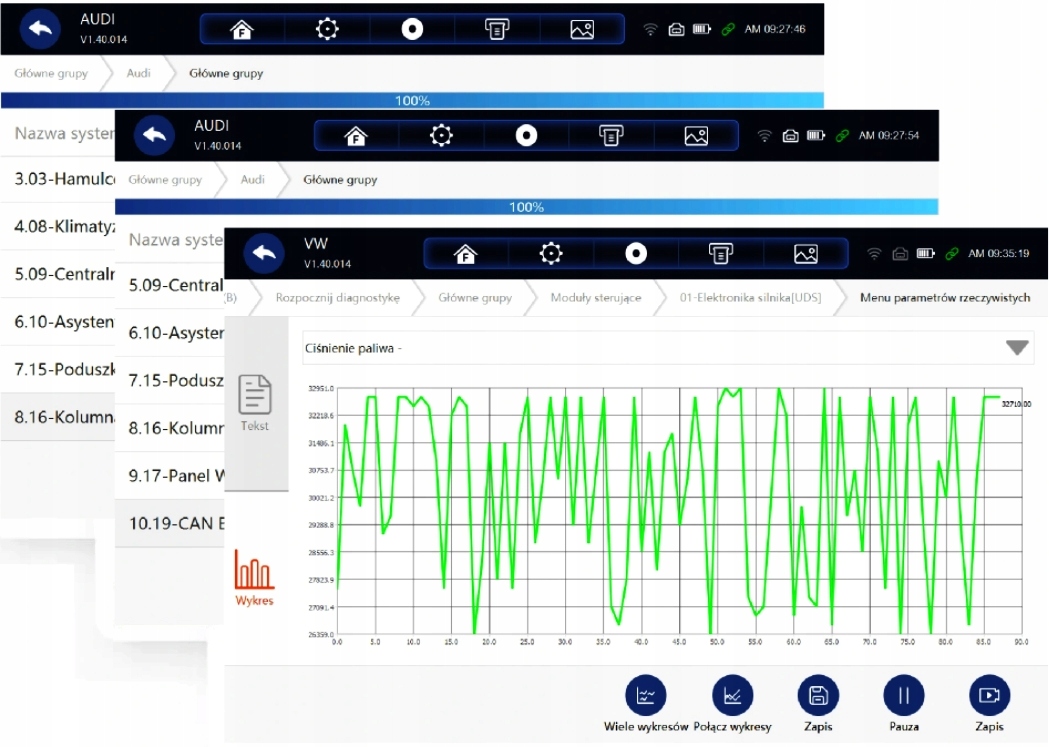Click 100% progress bar in middle AUDI window

pos(527,207)
